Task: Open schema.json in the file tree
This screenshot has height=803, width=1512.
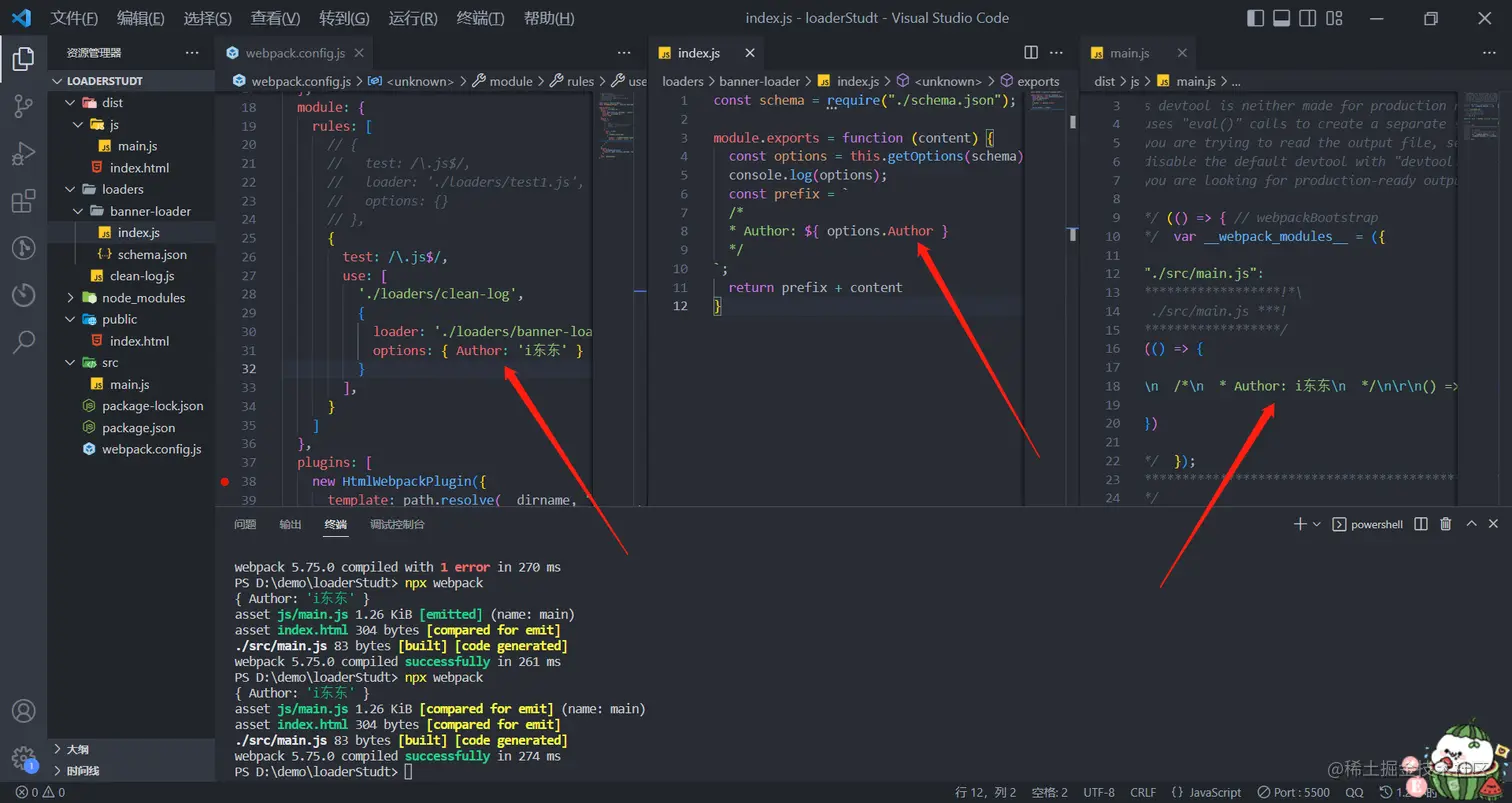Action: [x=131, y=254]
